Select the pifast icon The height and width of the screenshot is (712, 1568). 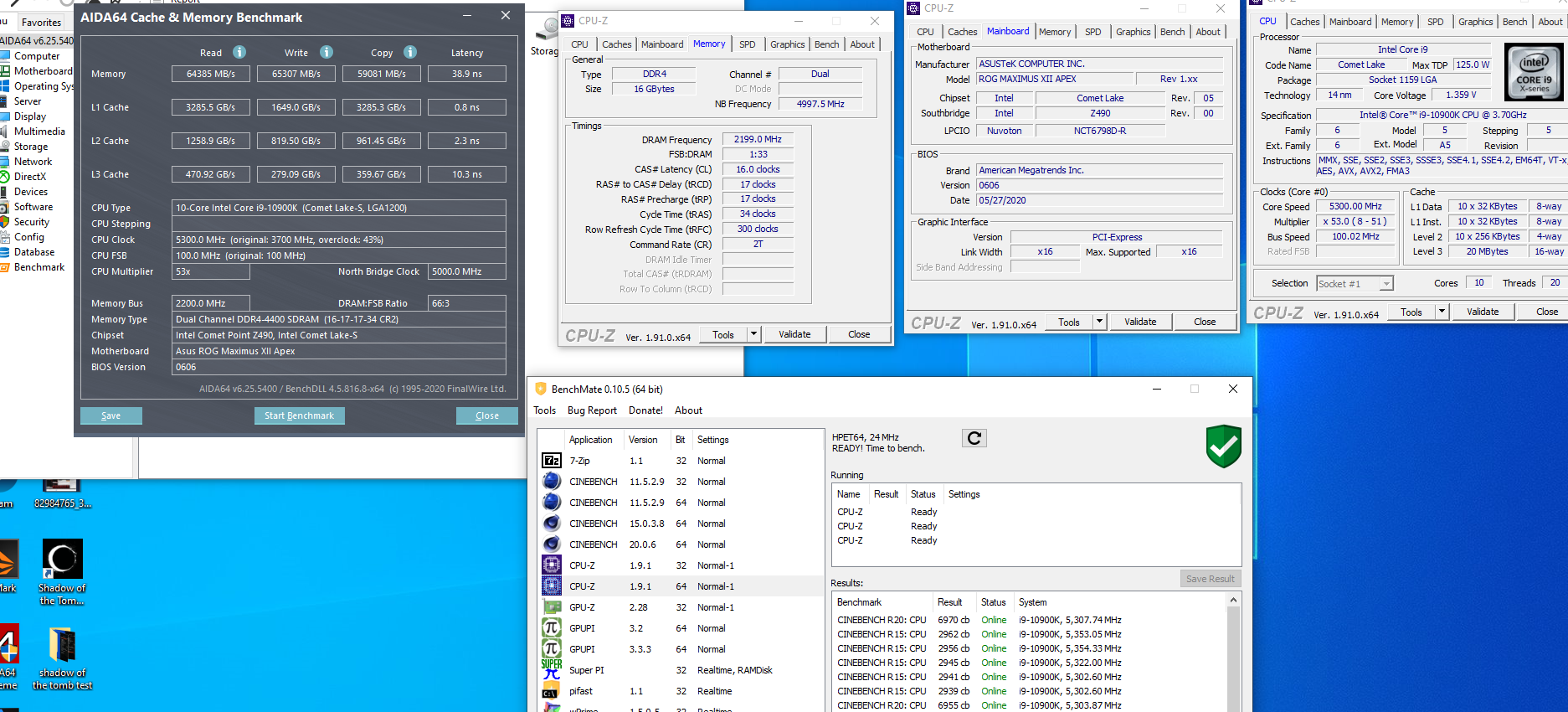point(550,692)
